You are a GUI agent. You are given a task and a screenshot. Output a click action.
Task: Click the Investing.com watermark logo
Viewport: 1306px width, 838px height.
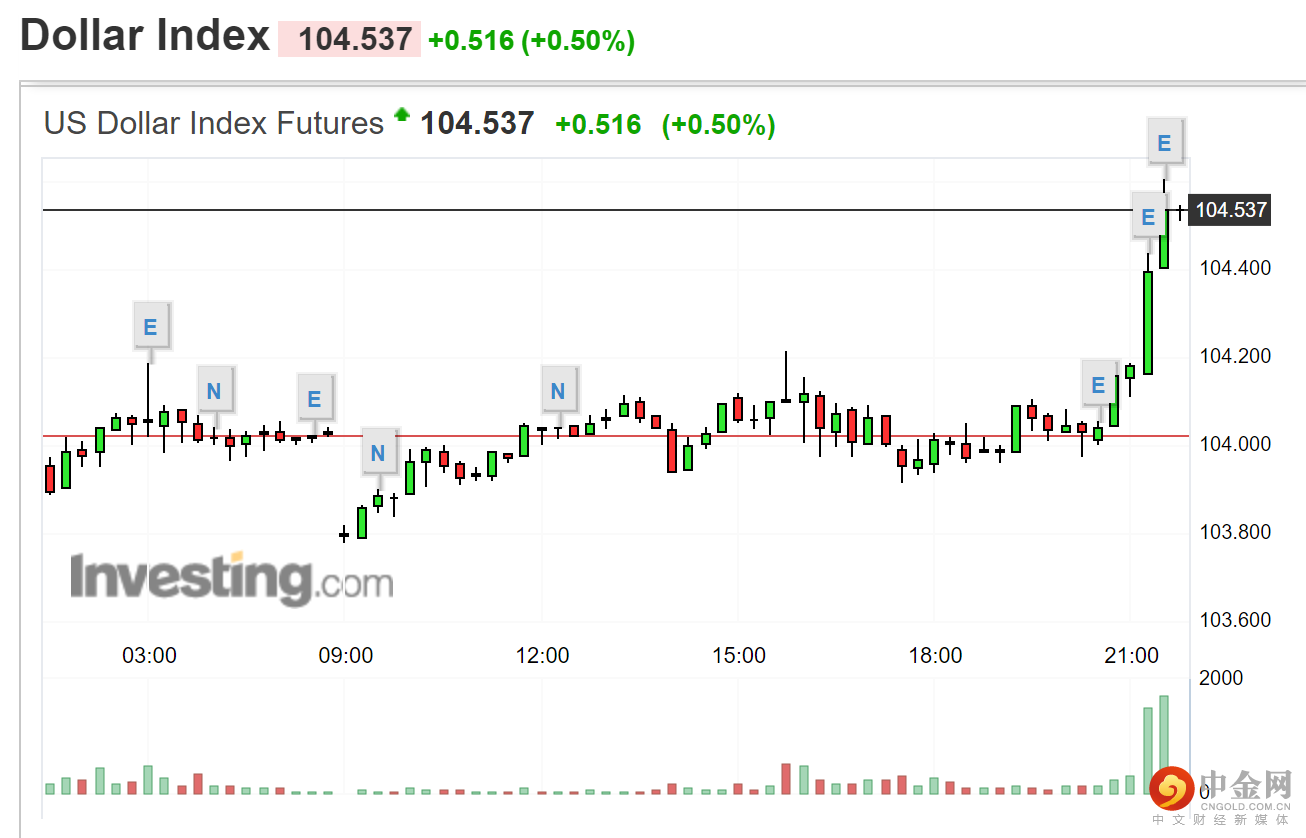pos(231,578)
